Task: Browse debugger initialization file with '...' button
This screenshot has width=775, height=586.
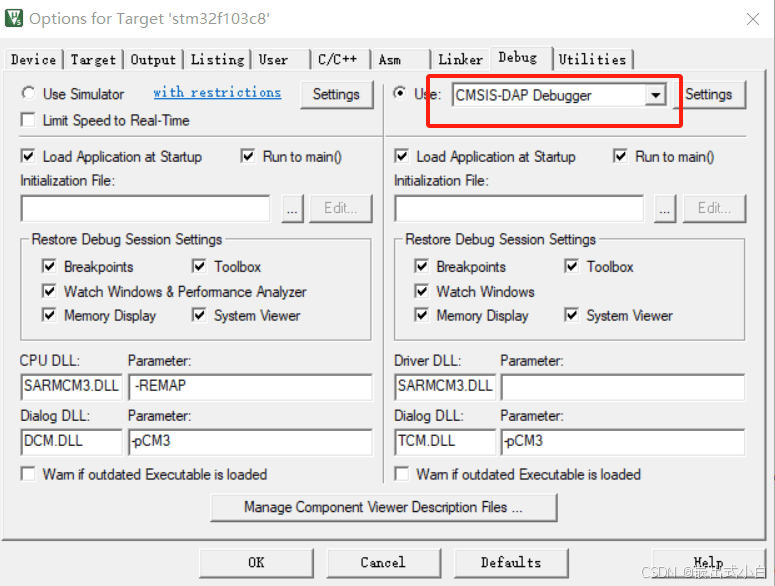Action: [665, 209]
